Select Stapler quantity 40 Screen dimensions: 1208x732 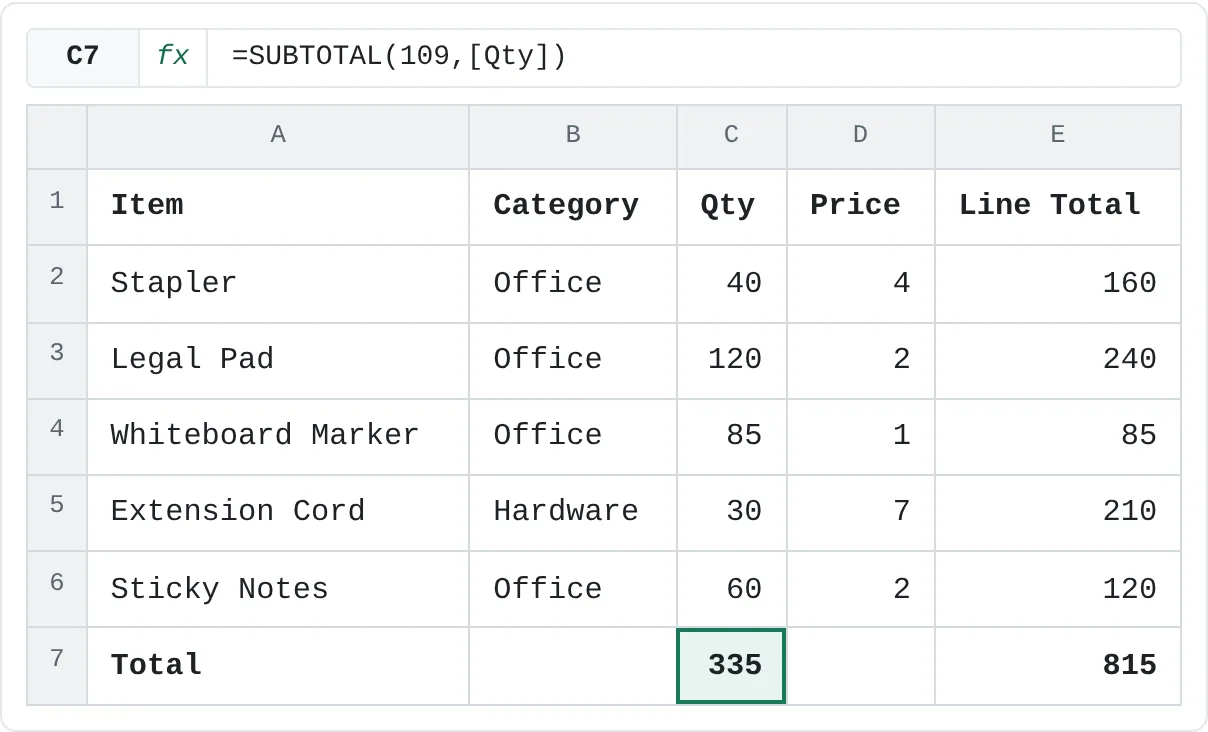pyautogui.click(x=732, y=284)
